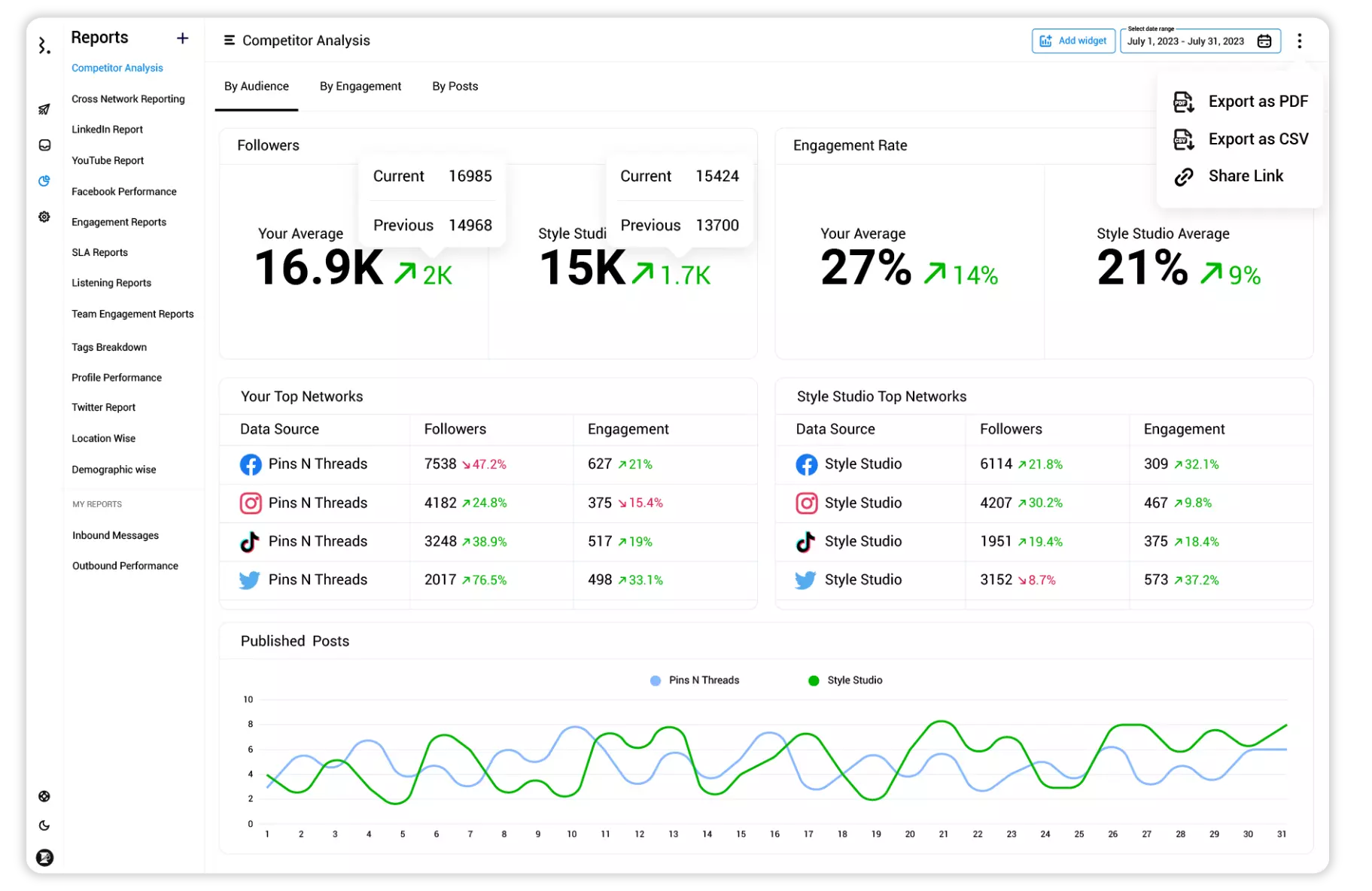1372x891 pixels.
Task: Select the pie chart analytics icon
Action: click(x=44, y=181)
